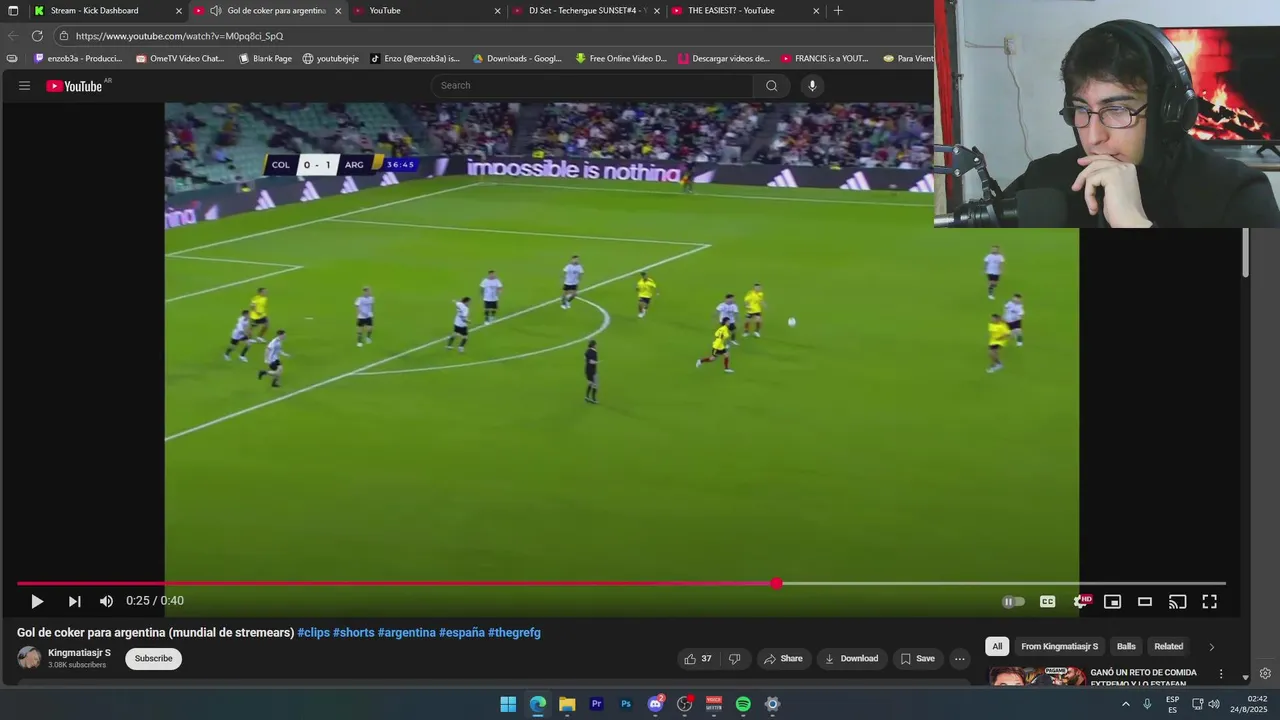Screen dimensions: 1280x720
Task: Open youtubejeje bookmark
Action: pos(331,59)
